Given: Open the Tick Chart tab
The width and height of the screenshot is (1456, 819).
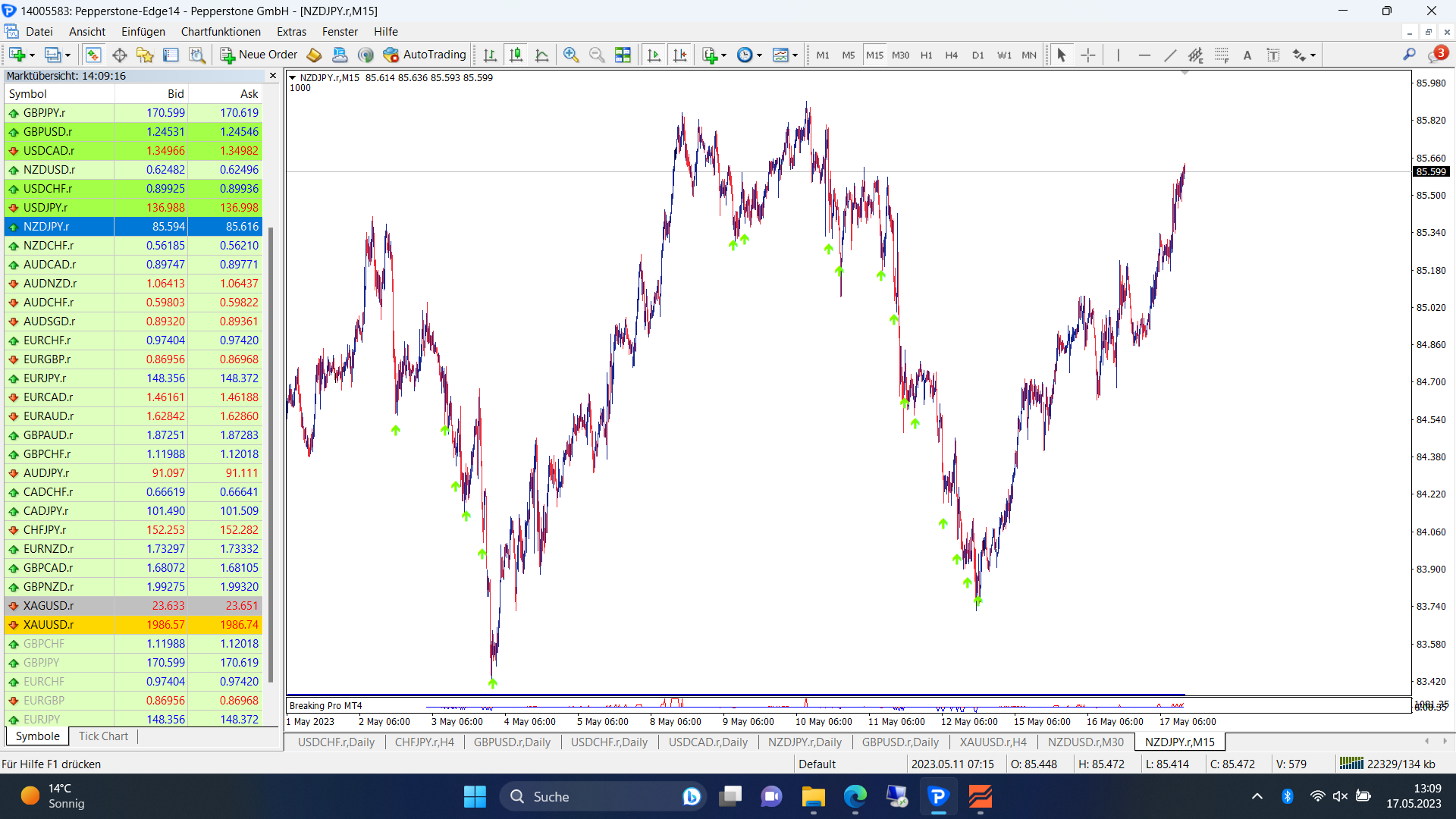Looking at the screenshot, I should point(103,736).
